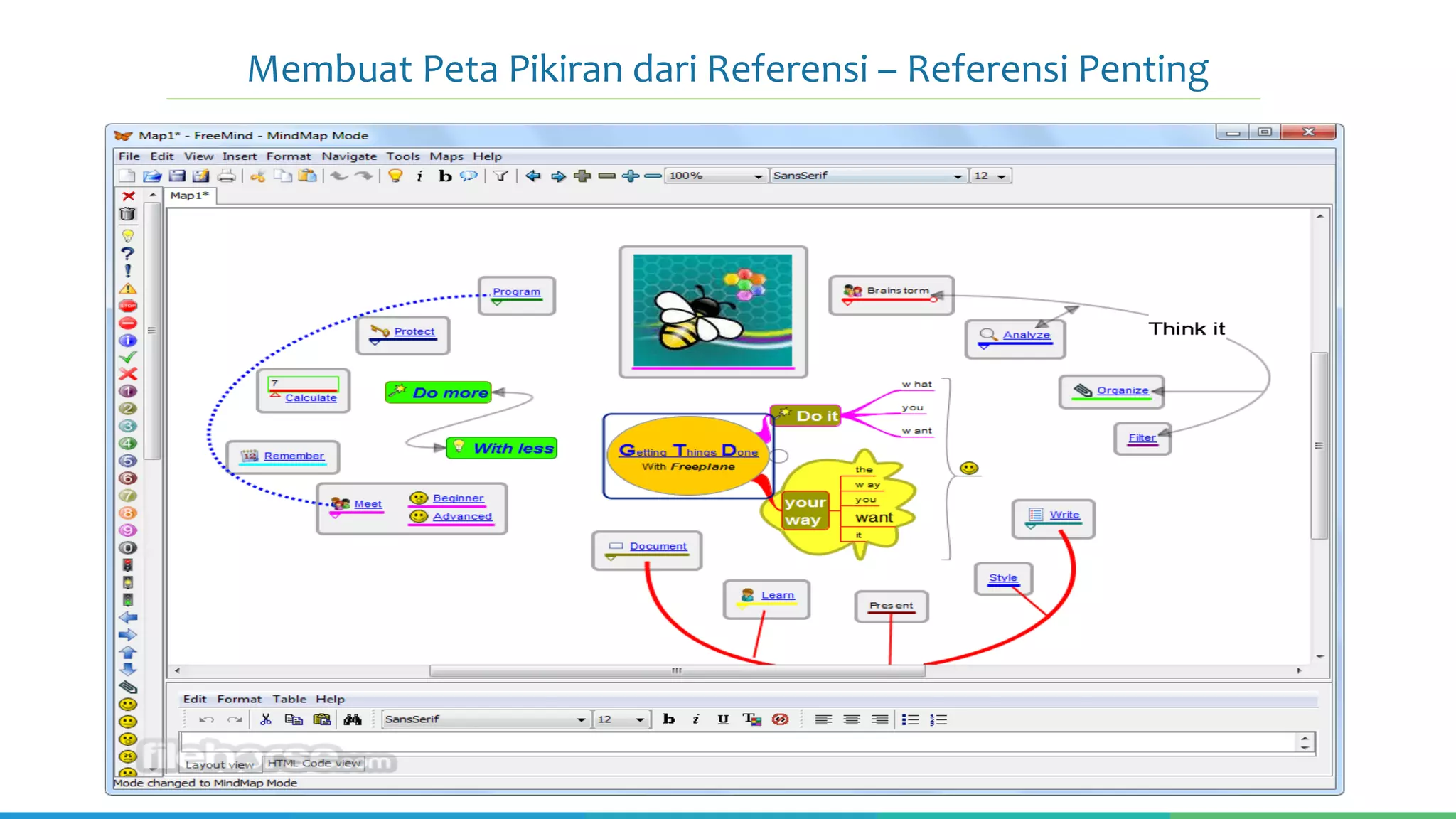
Task: Click the save floppy disk icon
Action: tap(177, 176)
